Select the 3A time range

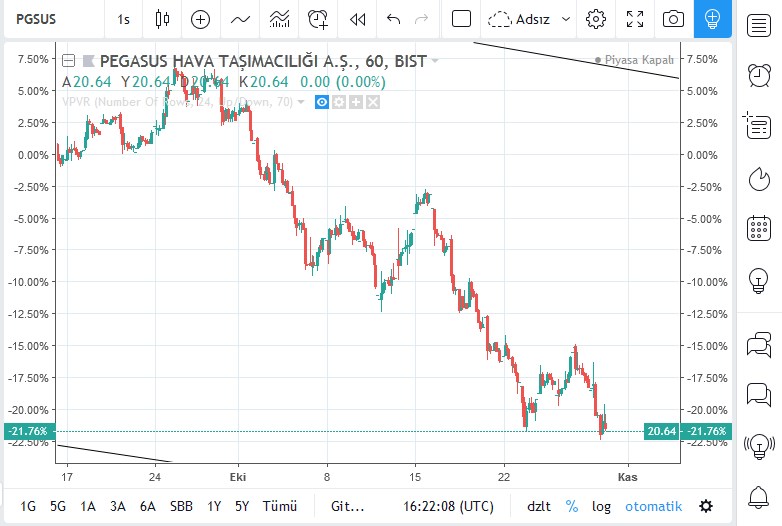pyautogui.click(x=118, y=507)
